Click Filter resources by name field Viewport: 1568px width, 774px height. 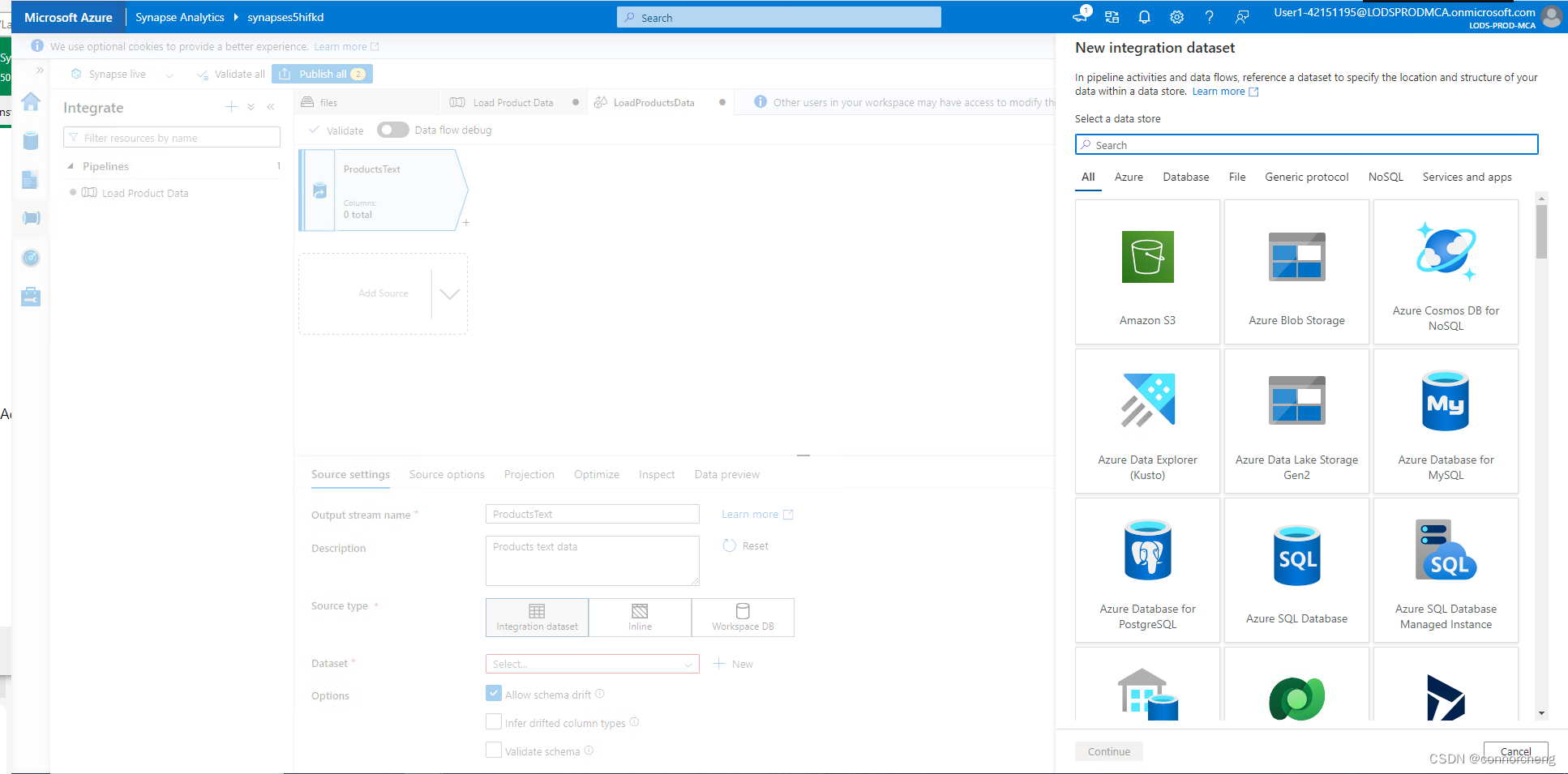pyautogui.click(x=172, y=138)
